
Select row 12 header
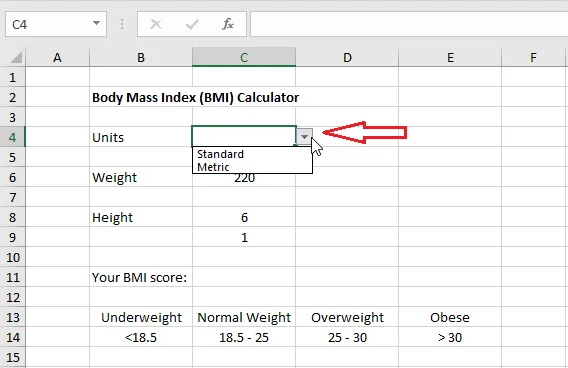tap(13, 297)
